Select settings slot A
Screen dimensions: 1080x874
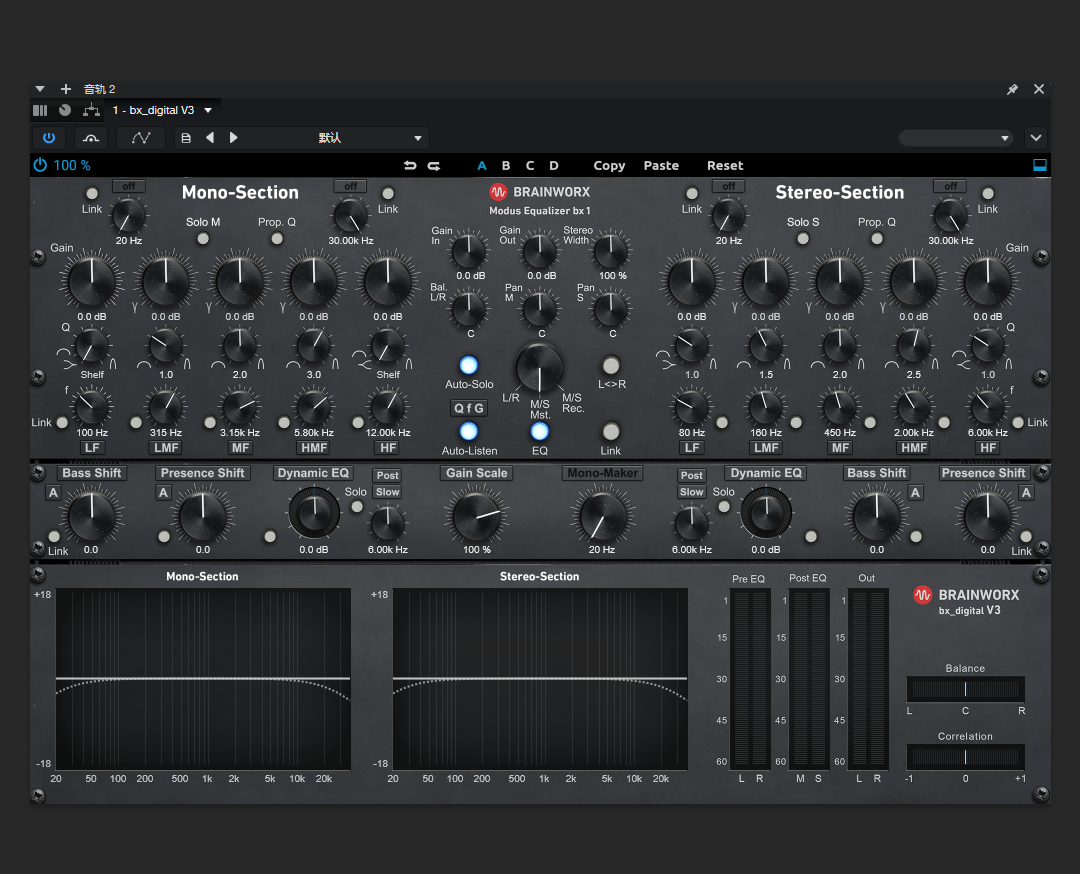[482, 165]
